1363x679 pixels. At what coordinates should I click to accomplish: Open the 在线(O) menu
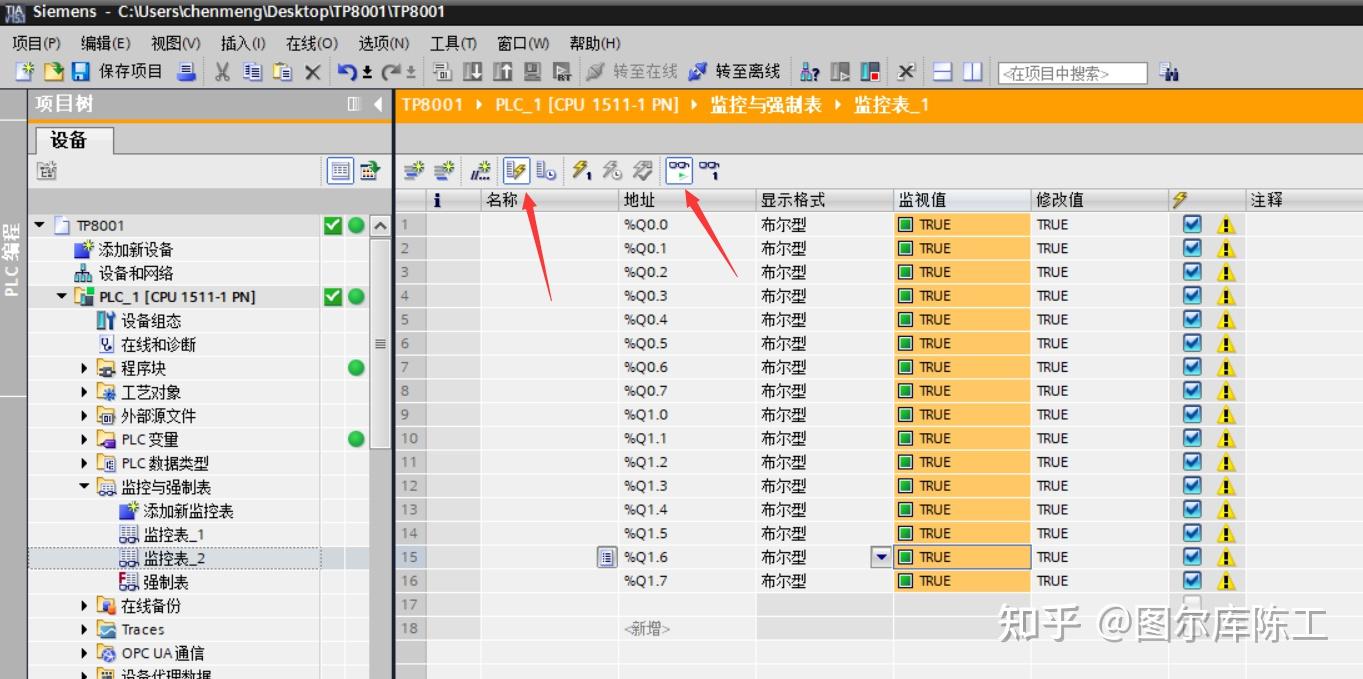click(x=312, y=44)
